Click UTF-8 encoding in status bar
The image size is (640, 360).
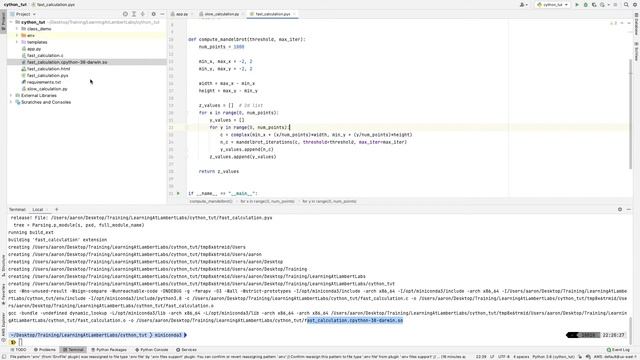tap(503, 357)
